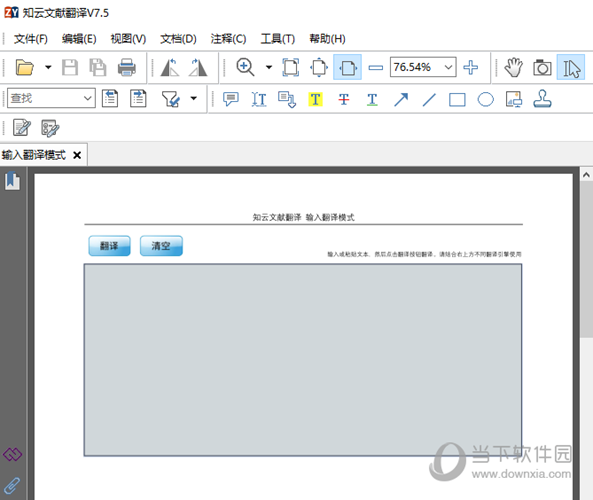Image resolution: width=593 pixels, height=500 pixels.
Task: Print the document with printer icon
Action: coord(126,67)
